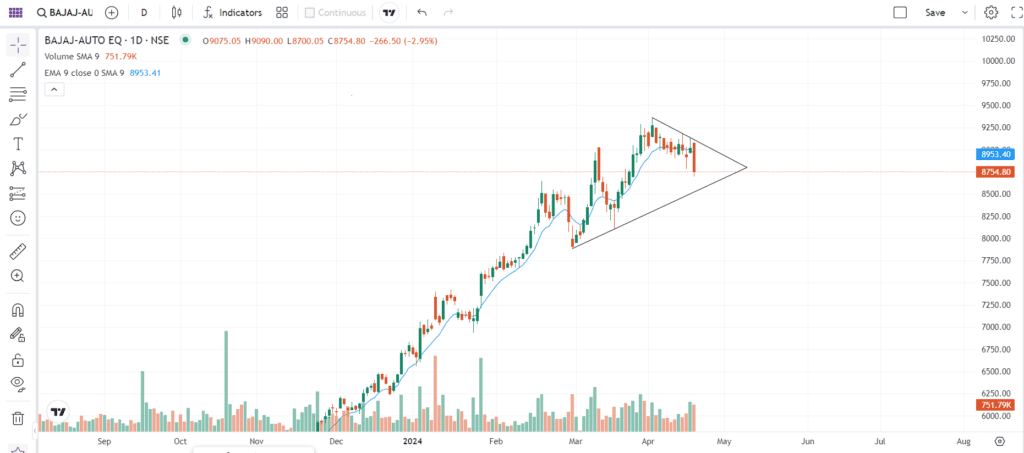Toggle magnet mode for drawings
Image resolution: width=1024 pixels, height=453 pixels.
pyautogui.click(x=17, y=311)
